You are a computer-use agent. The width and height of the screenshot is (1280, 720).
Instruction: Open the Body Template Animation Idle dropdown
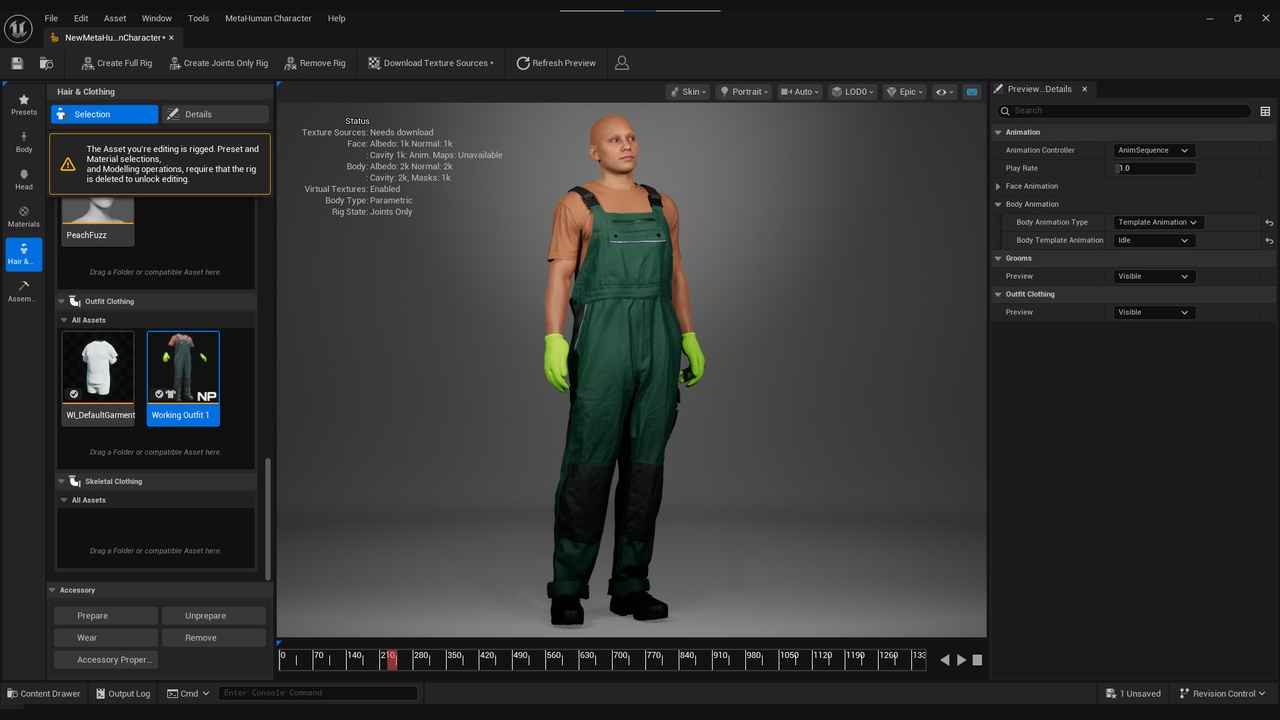tap(1154, 240)
